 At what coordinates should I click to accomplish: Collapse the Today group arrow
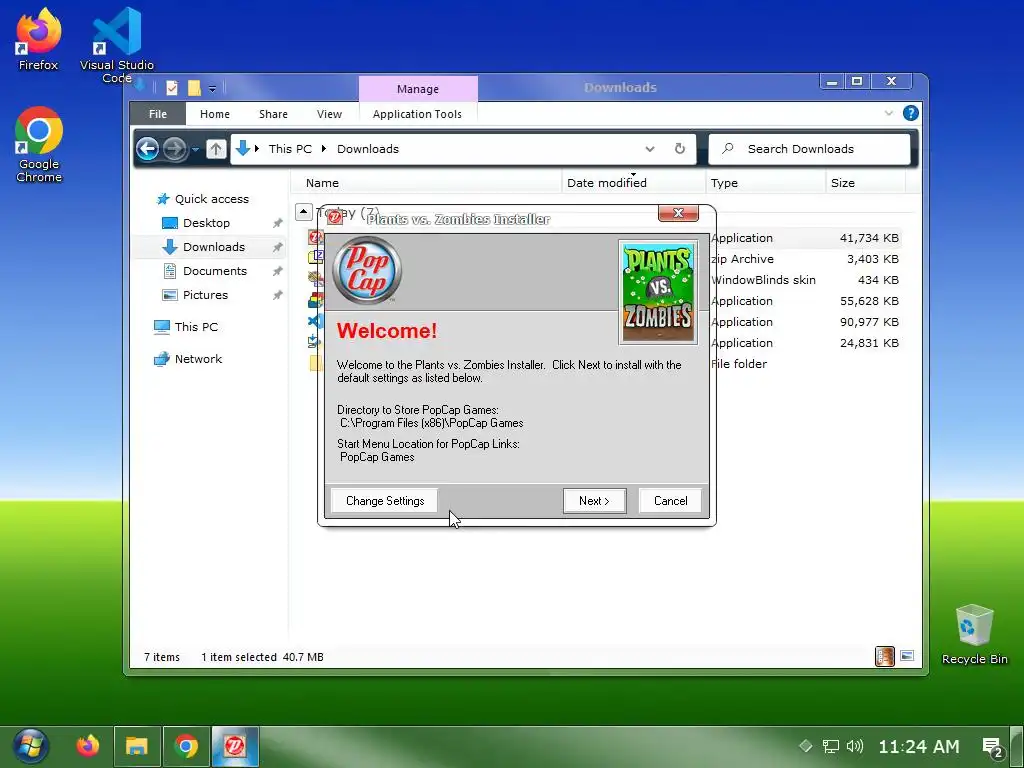[304, 212]
